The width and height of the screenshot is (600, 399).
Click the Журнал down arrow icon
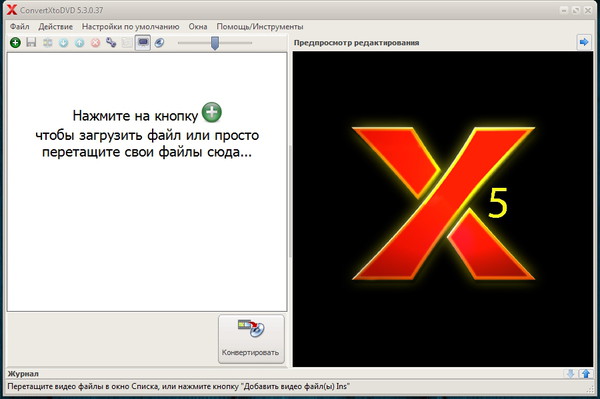point(571,374)
